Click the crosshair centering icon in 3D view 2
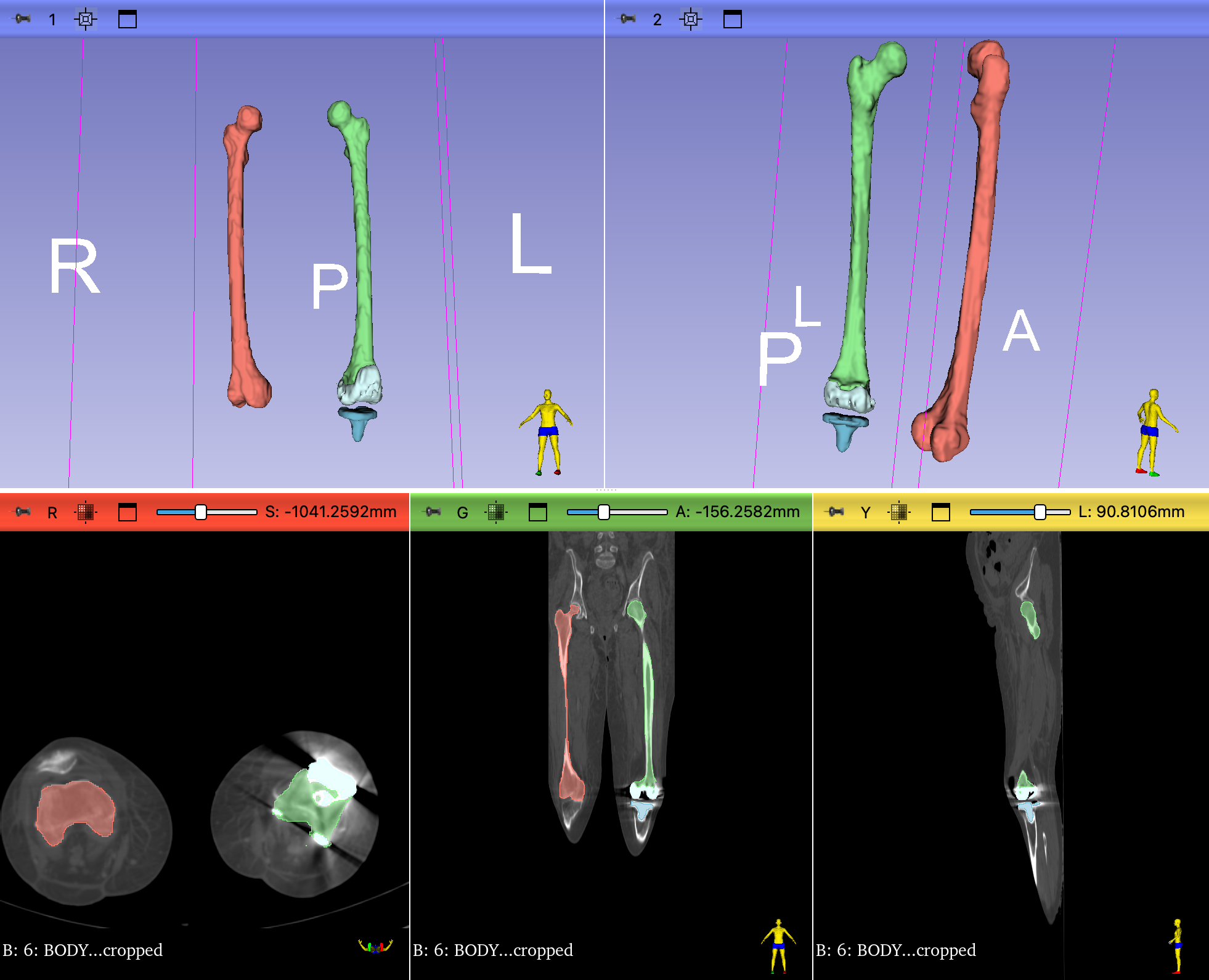The height and width of the screenshot is (980, 1209). [691, 19]
